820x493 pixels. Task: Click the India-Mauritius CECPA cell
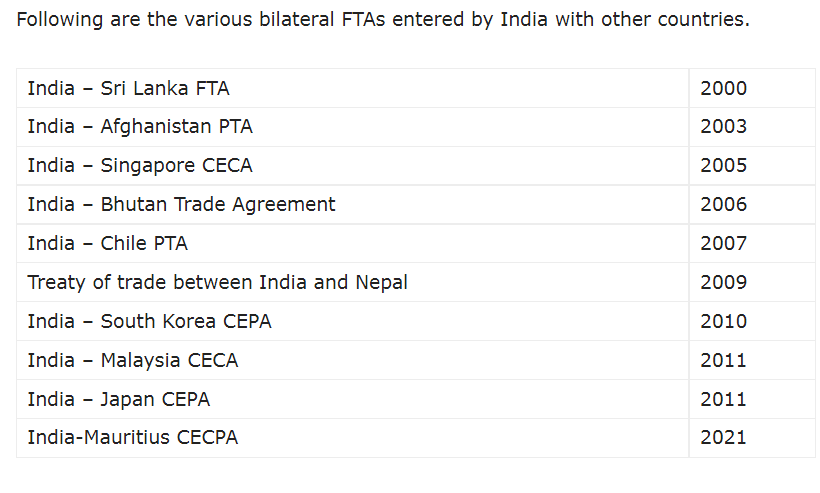pyautogui.click(x=133, y=437)
